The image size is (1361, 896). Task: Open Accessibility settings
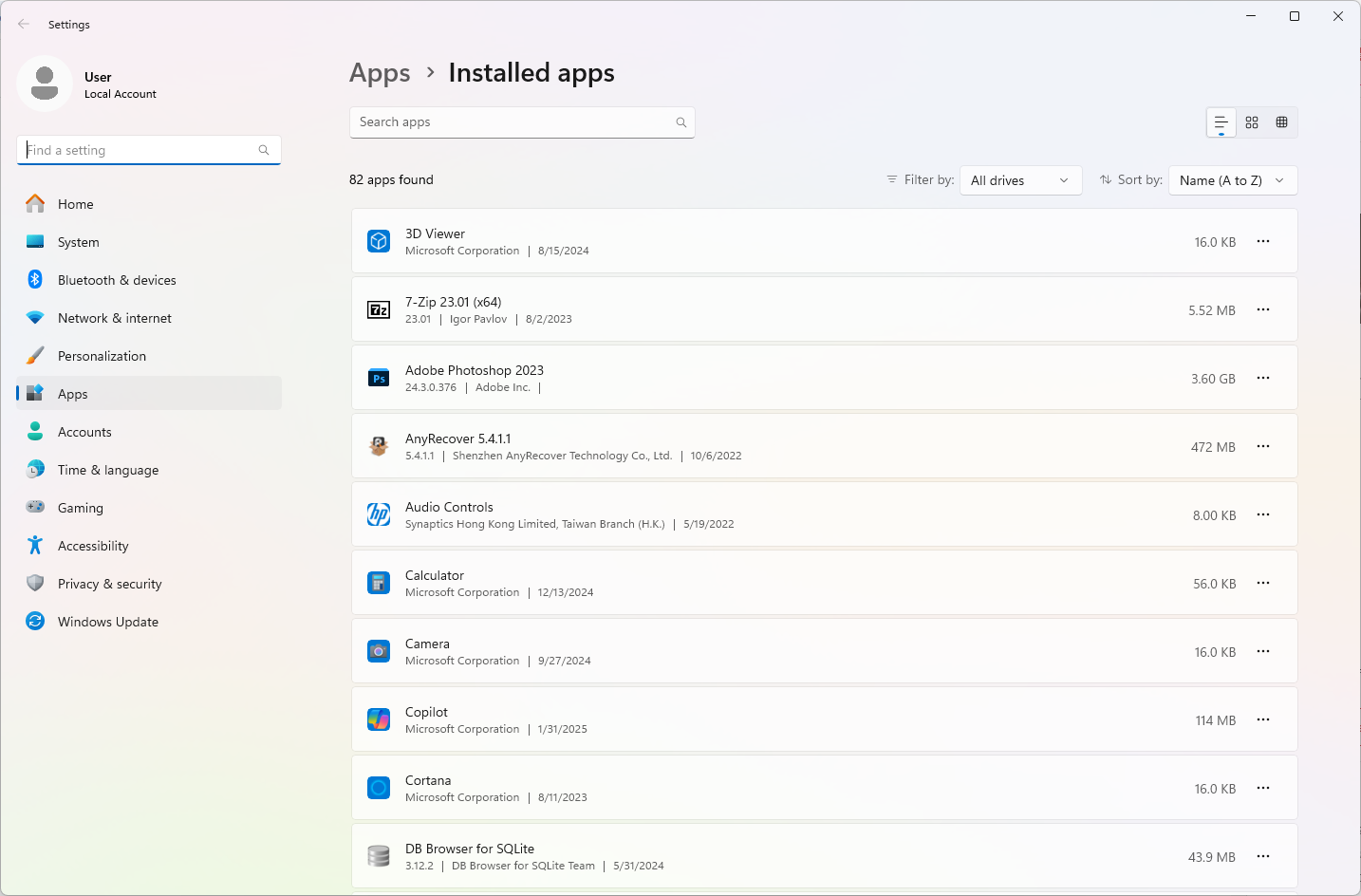click(x=149, y=546)
